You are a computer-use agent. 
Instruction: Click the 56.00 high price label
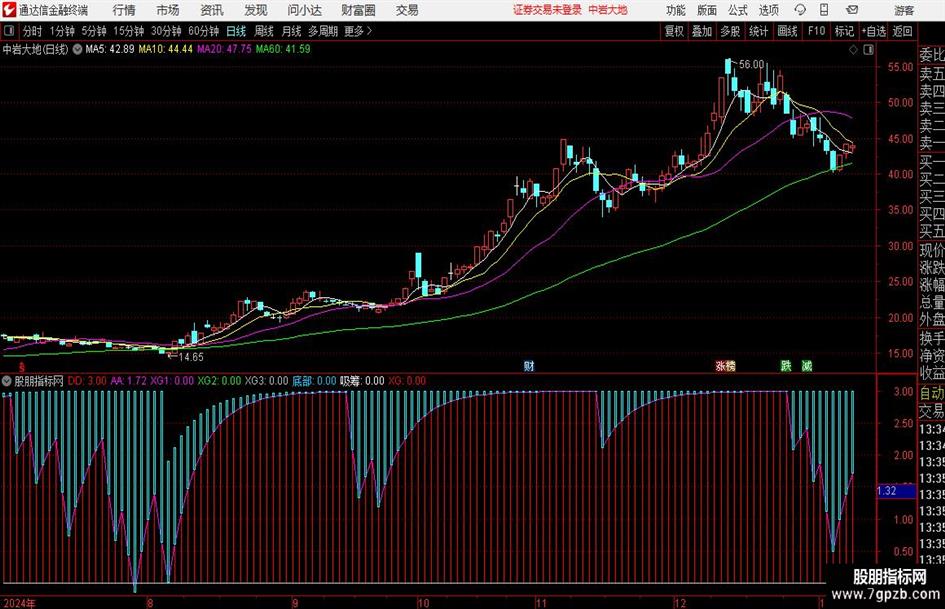[x=751, y=65]
